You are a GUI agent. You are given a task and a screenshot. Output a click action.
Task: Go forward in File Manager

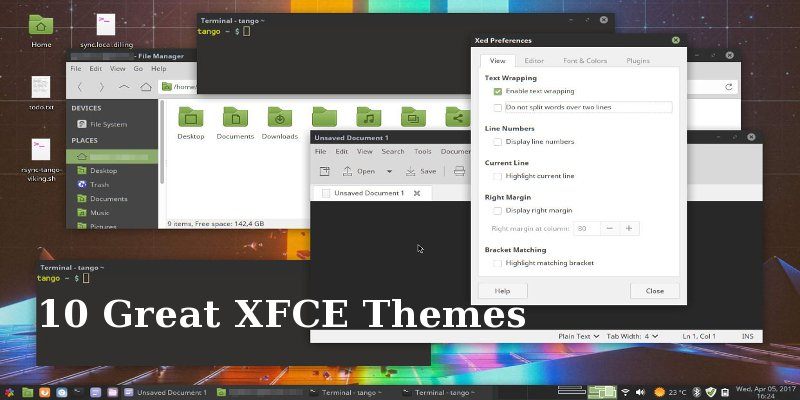coord(102,87)
